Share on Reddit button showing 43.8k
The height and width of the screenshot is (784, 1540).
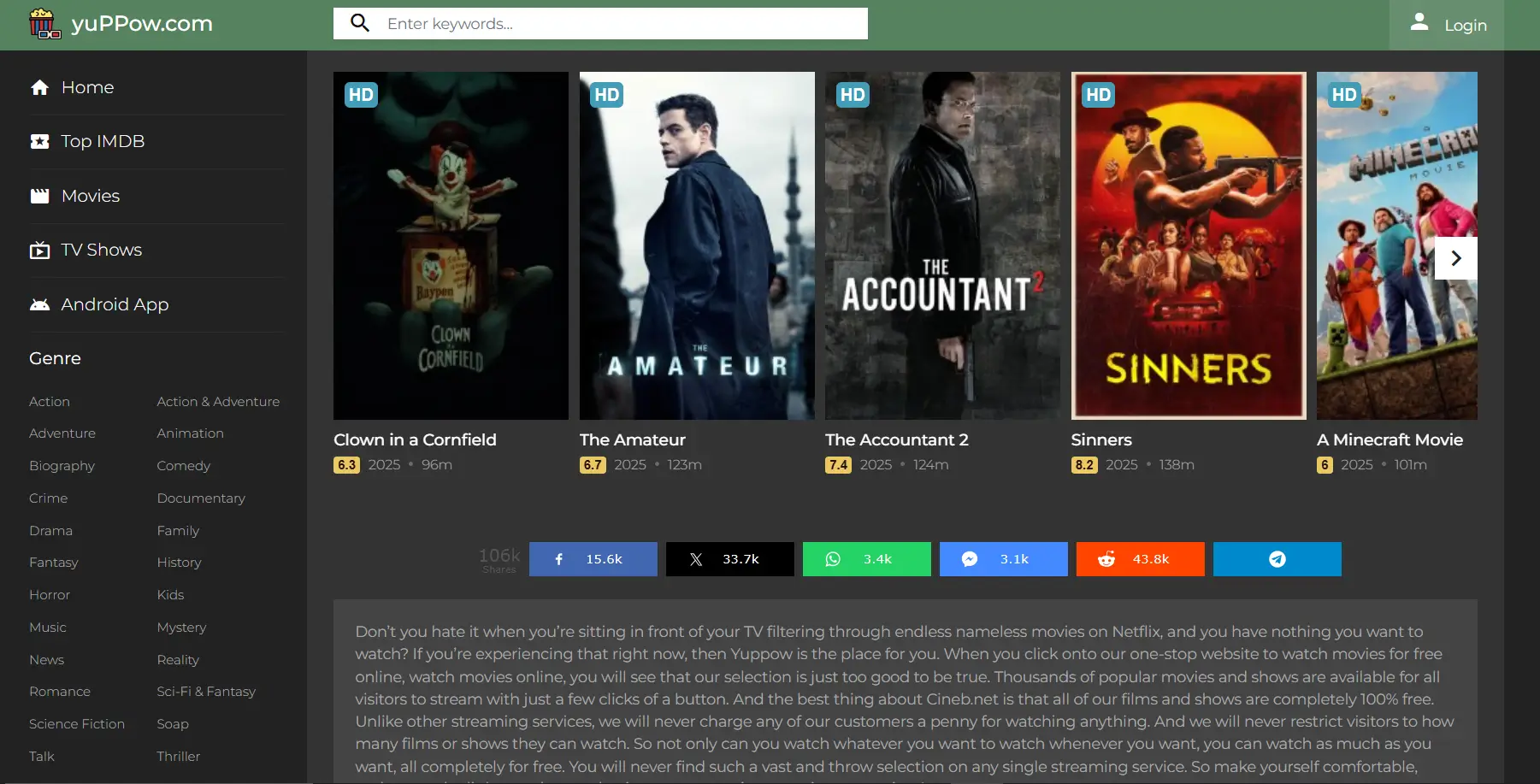1141,559
